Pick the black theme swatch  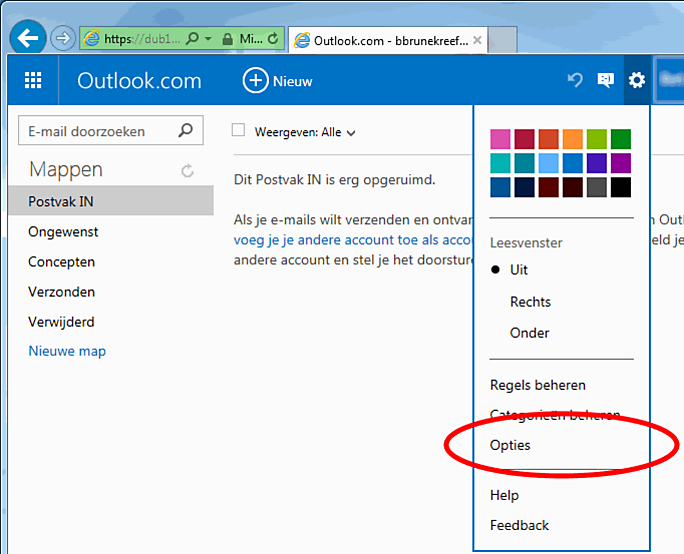coord(621,187)
